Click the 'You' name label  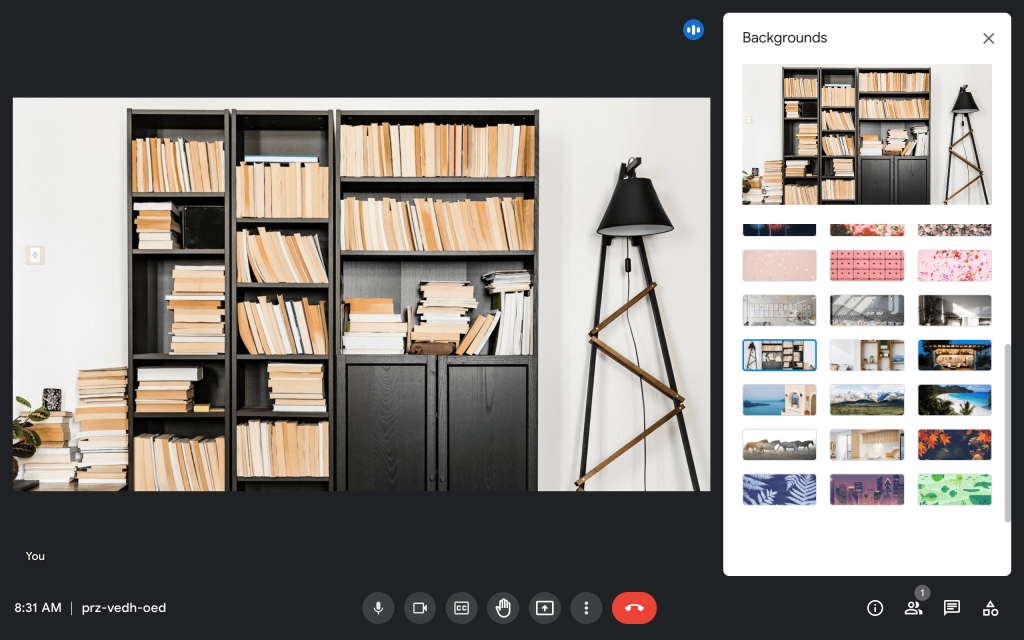(35, 556)
